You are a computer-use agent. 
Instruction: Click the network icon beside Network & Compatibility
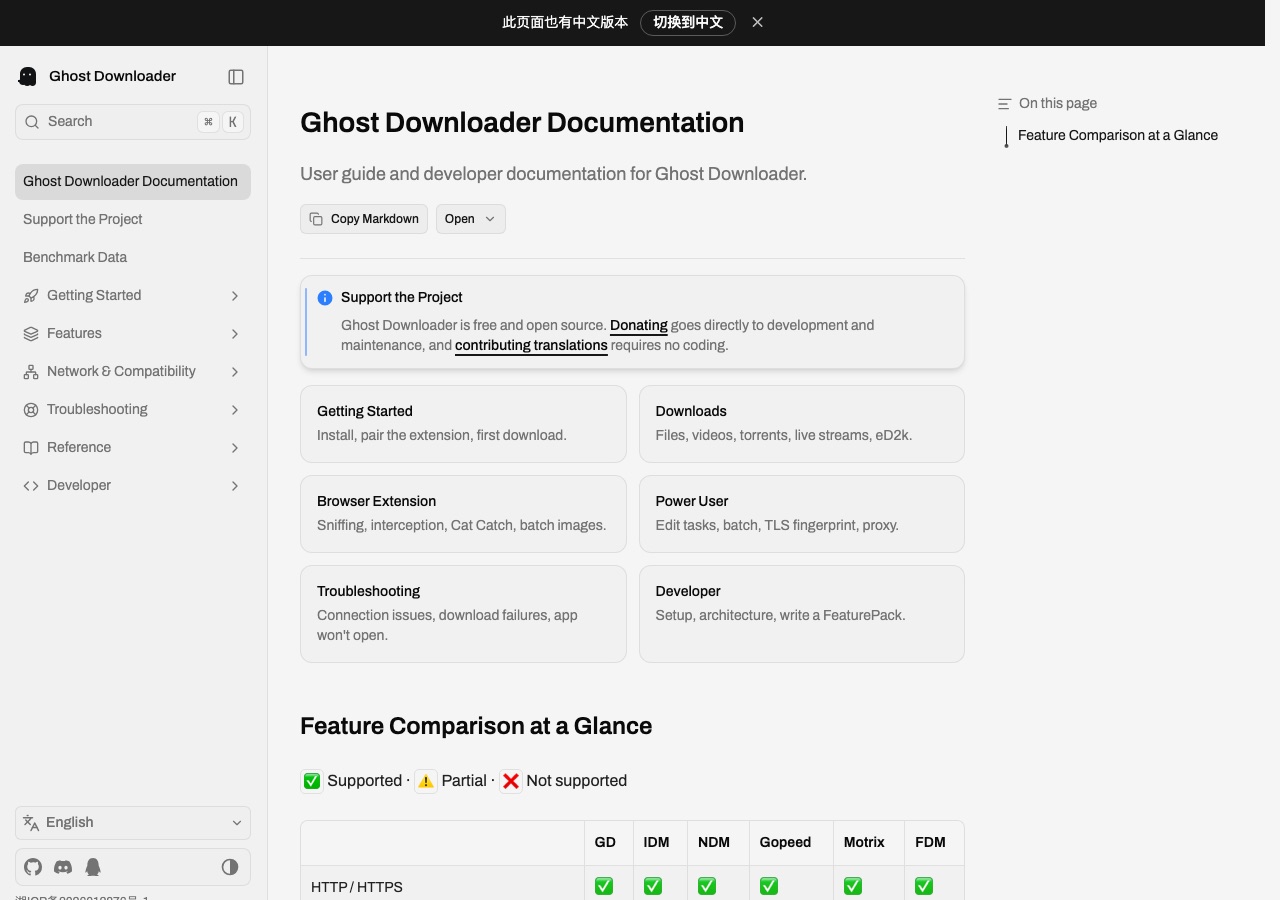[x=31, y=371]
